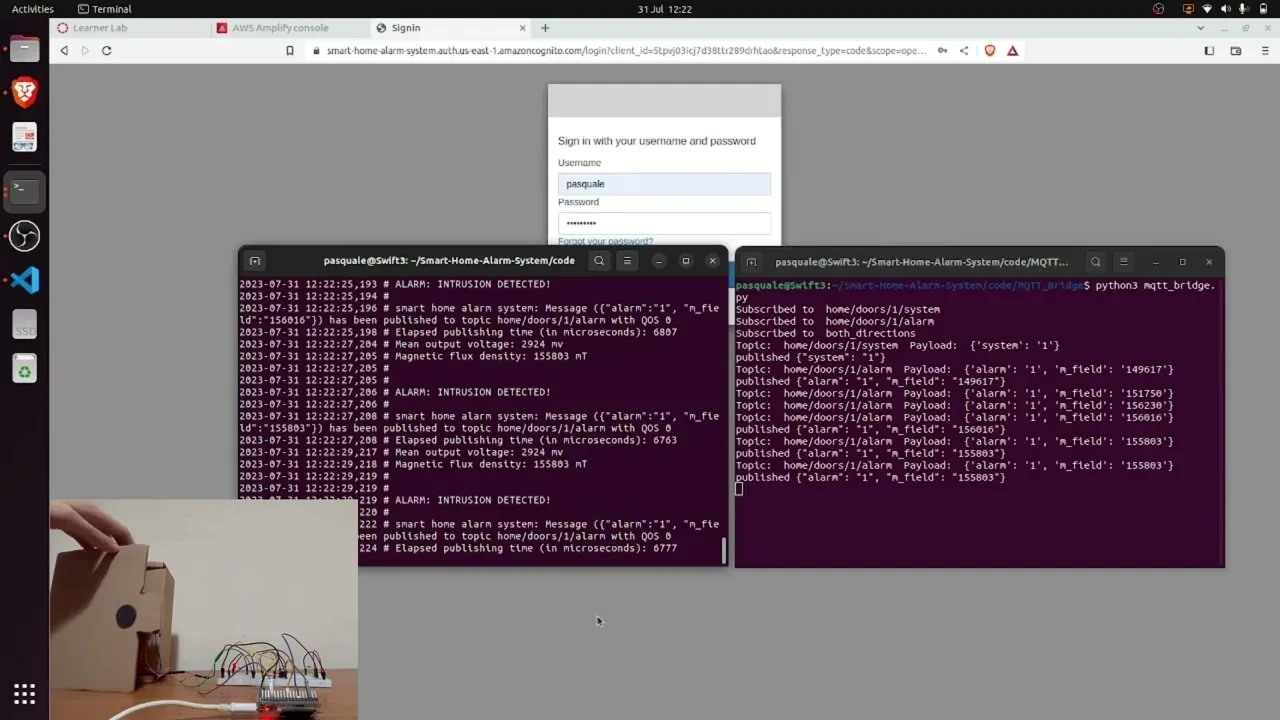This screenshot has height=720, width=1280.
Task: Switch to the Learner Lab tab
Action: (131, 28)
